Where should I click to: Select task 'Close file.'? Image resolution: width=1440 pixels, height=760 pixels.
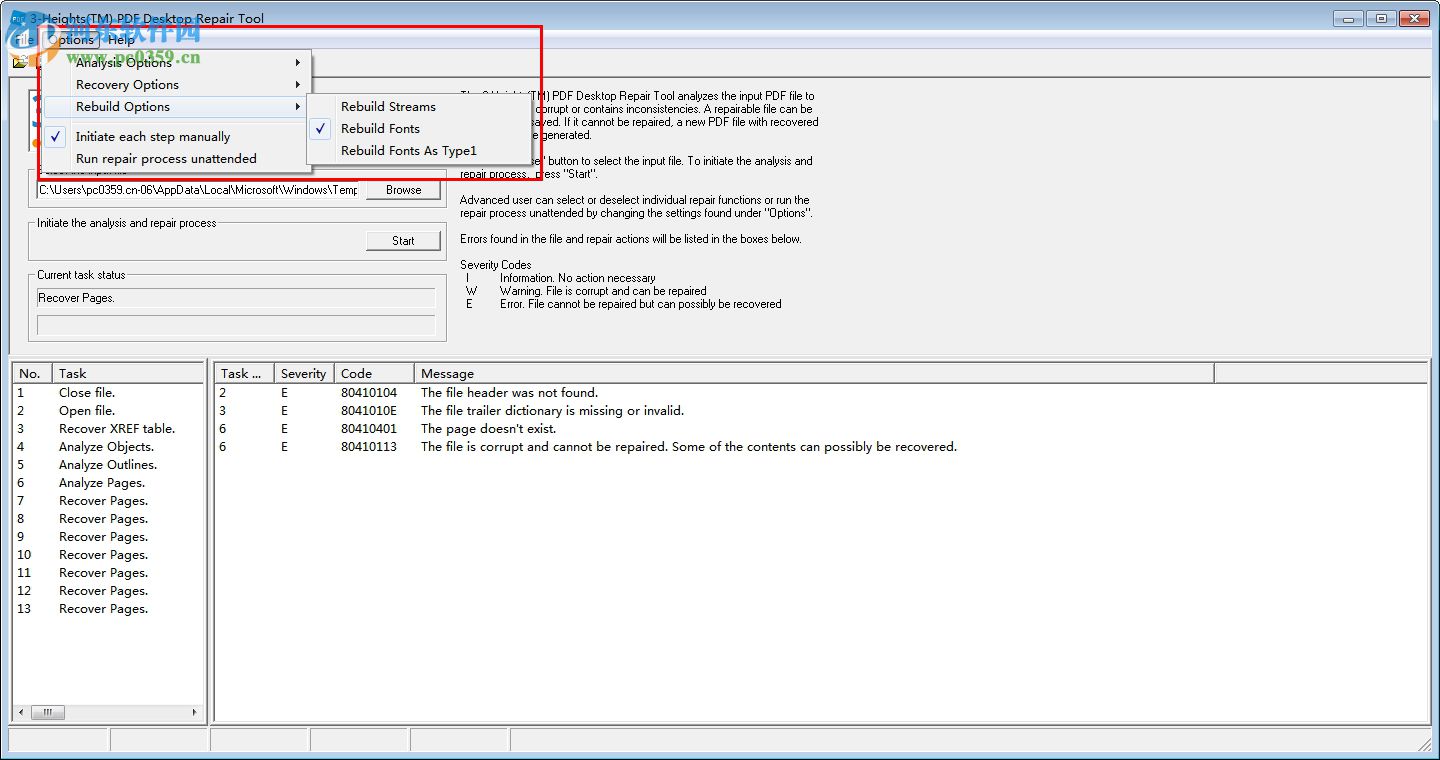pyautogui.click(x=87, y=393)
